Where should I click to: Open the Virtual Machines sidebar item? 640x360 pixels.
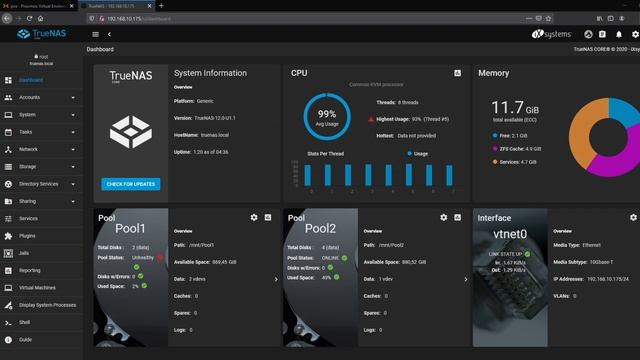[41, 288]
